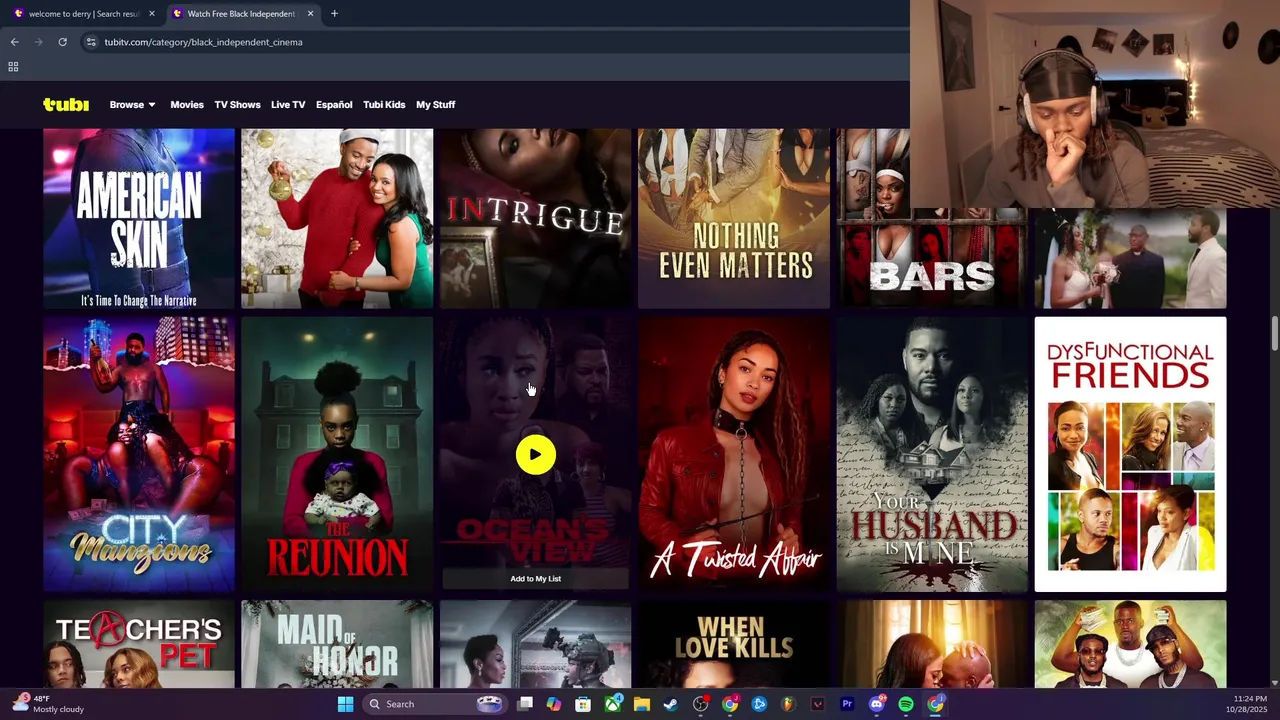Open Task View from the taskbar

tap(525, 704)
